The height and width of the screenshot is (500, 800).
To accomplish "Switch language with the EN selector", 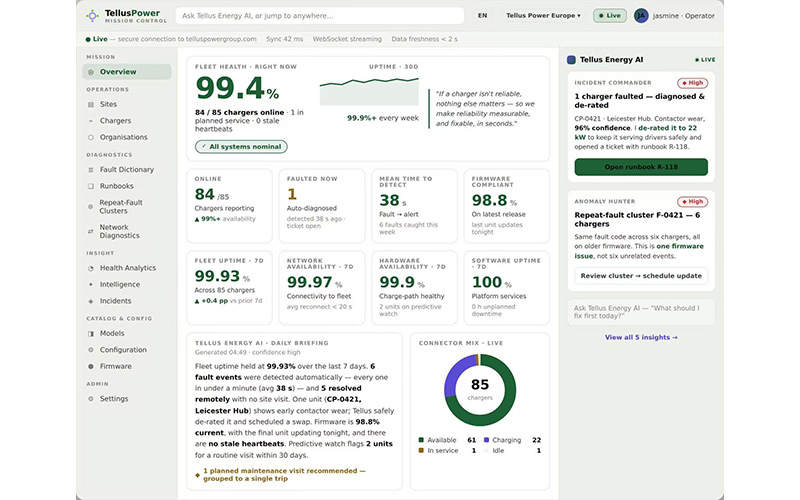I will (482, 16).
